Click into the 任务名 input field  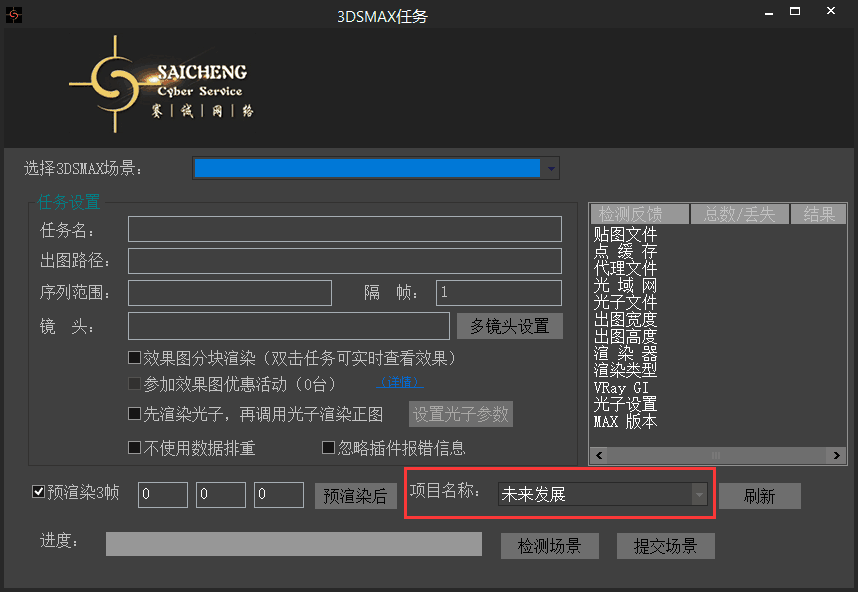344,229
